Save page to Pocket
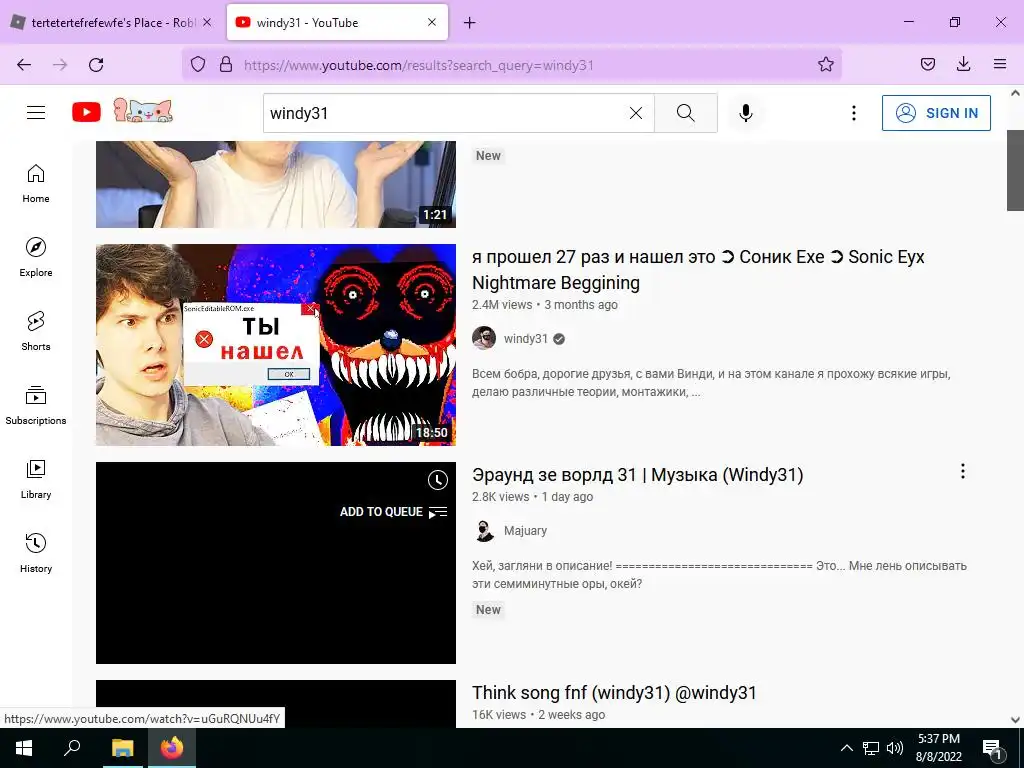 pos(928,65)
